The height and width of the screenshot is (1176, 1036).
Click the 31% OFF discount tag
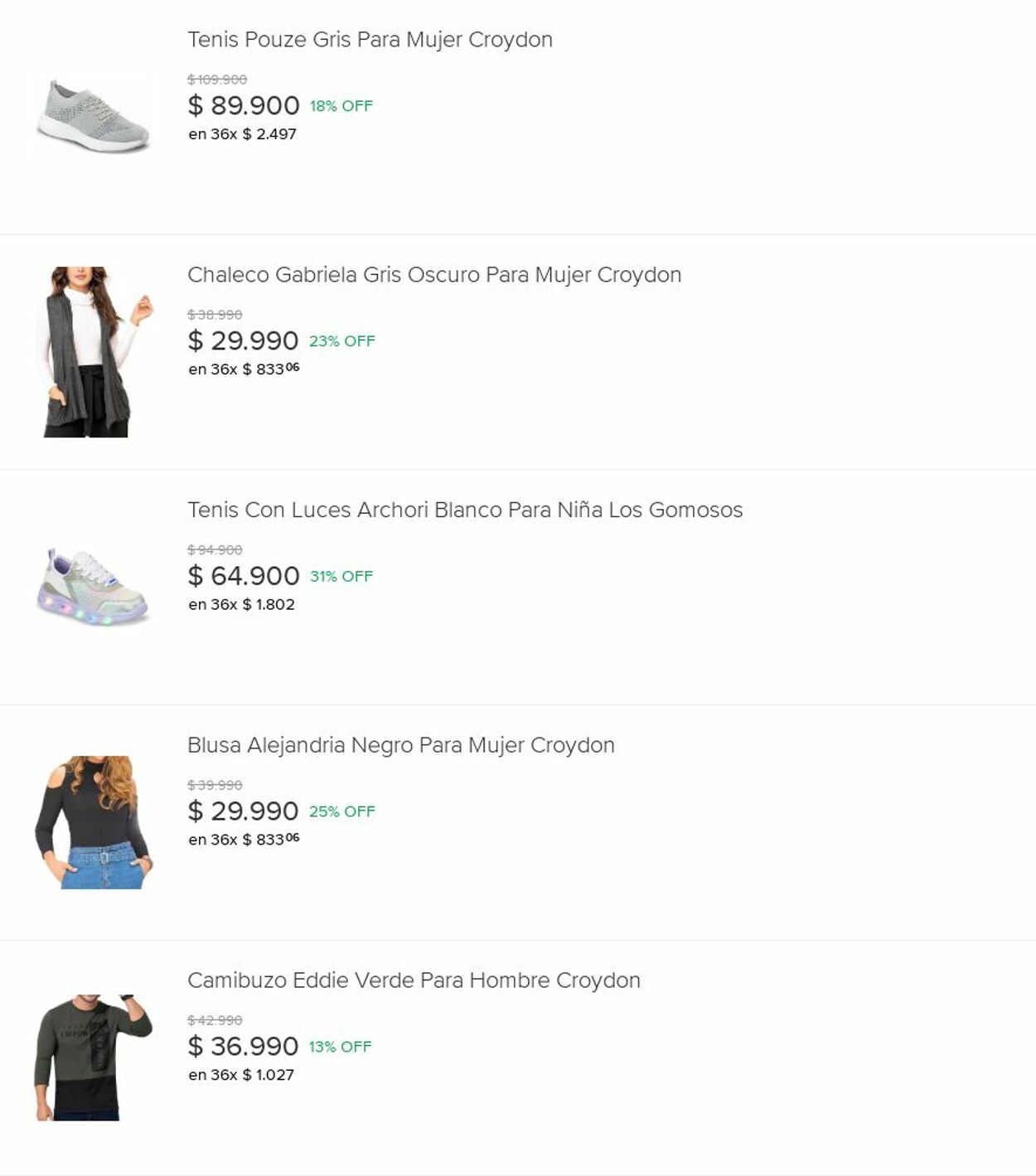(x=341, y=577)
